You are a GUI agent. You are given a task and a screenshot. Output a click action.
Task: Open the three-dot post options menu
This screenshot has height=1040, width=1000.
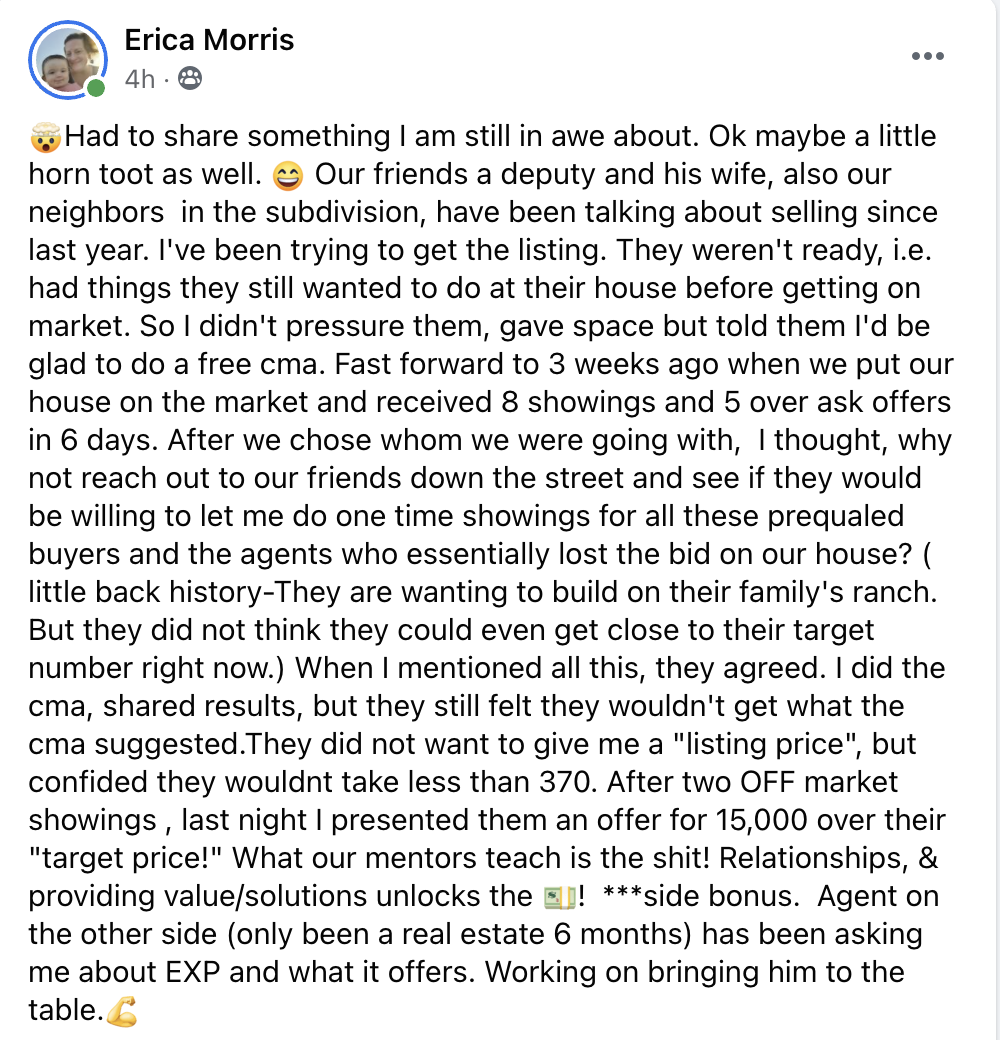[927, 56]
